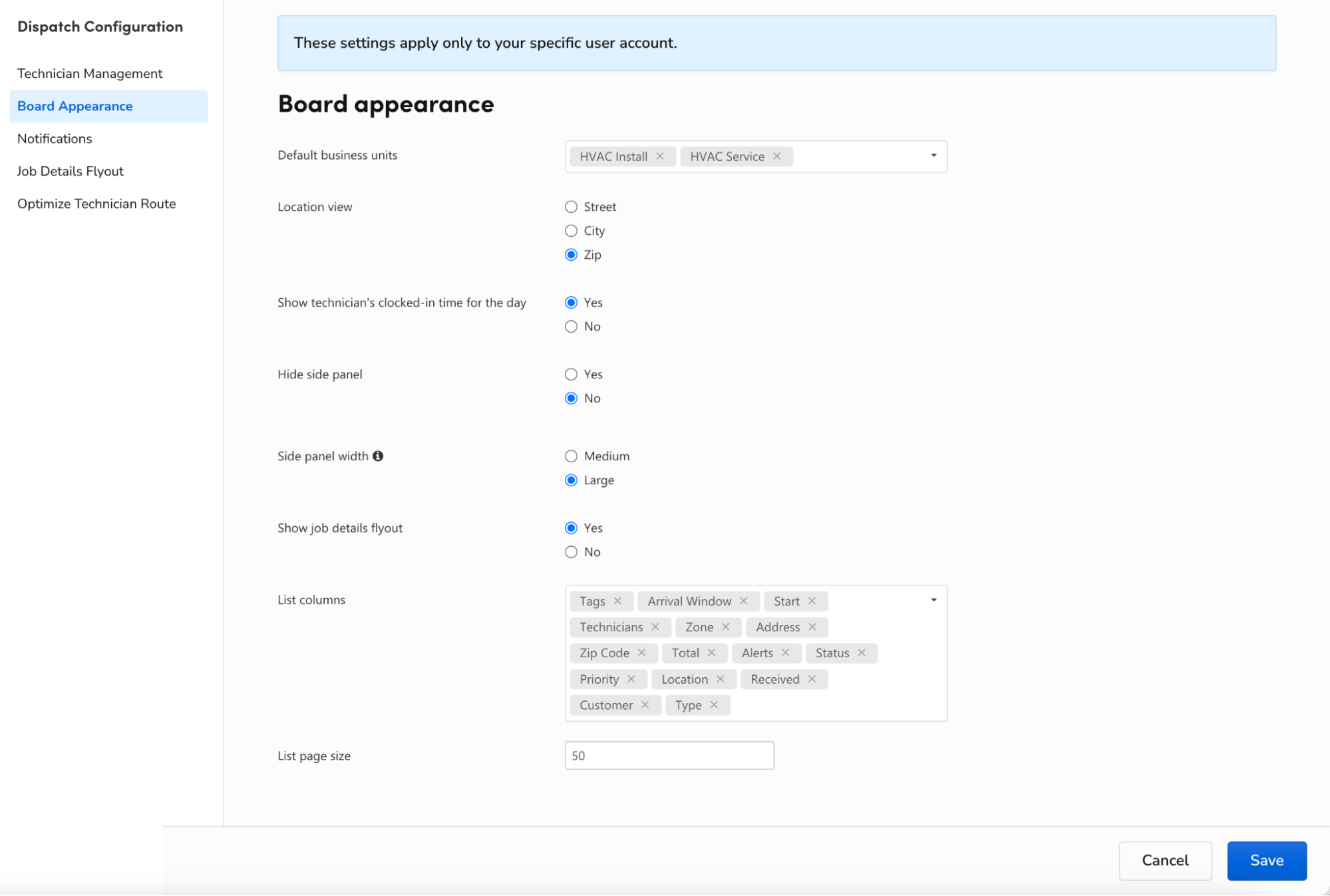Remove the HVAC Service business unit

[x=776, y=156]
